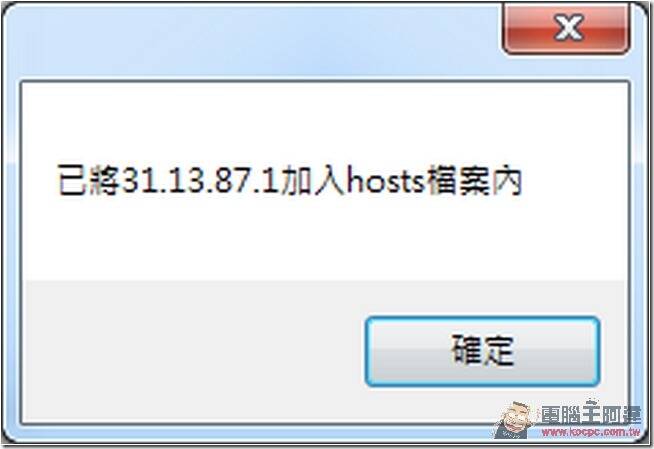Confirm the message with the 確定 button
This screenshot has height=449, width=654.
483,351
